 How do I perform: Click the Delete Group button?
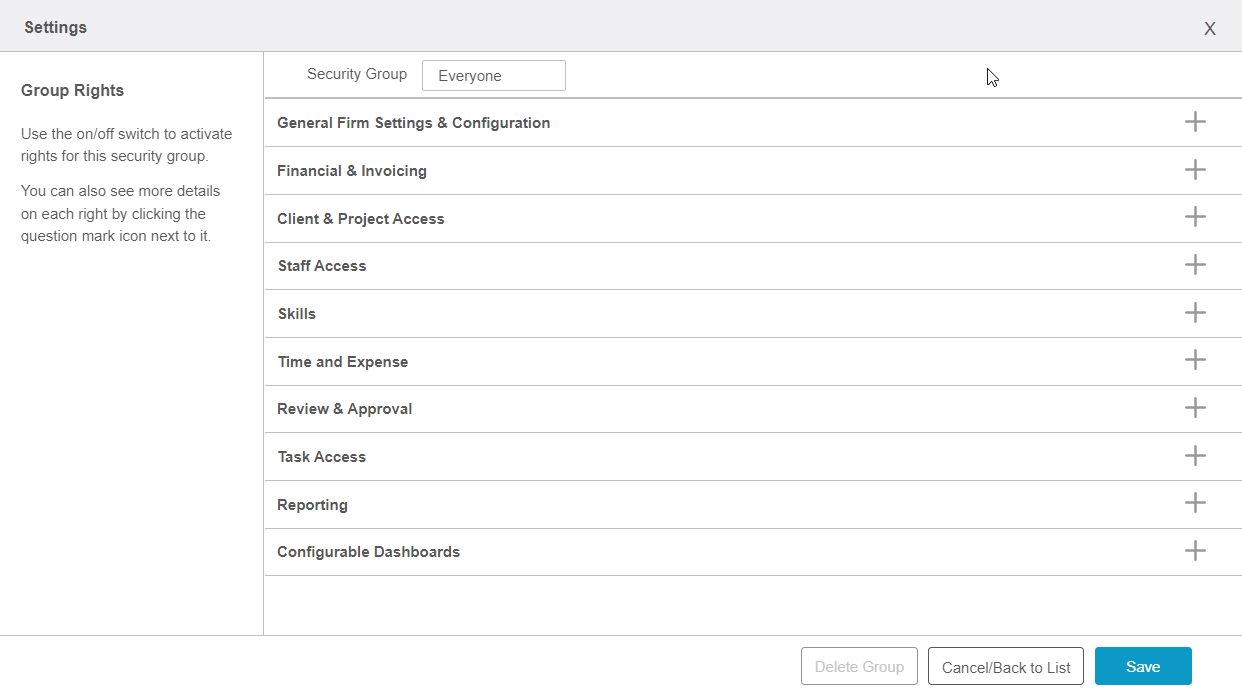click(x=859, y=667)
